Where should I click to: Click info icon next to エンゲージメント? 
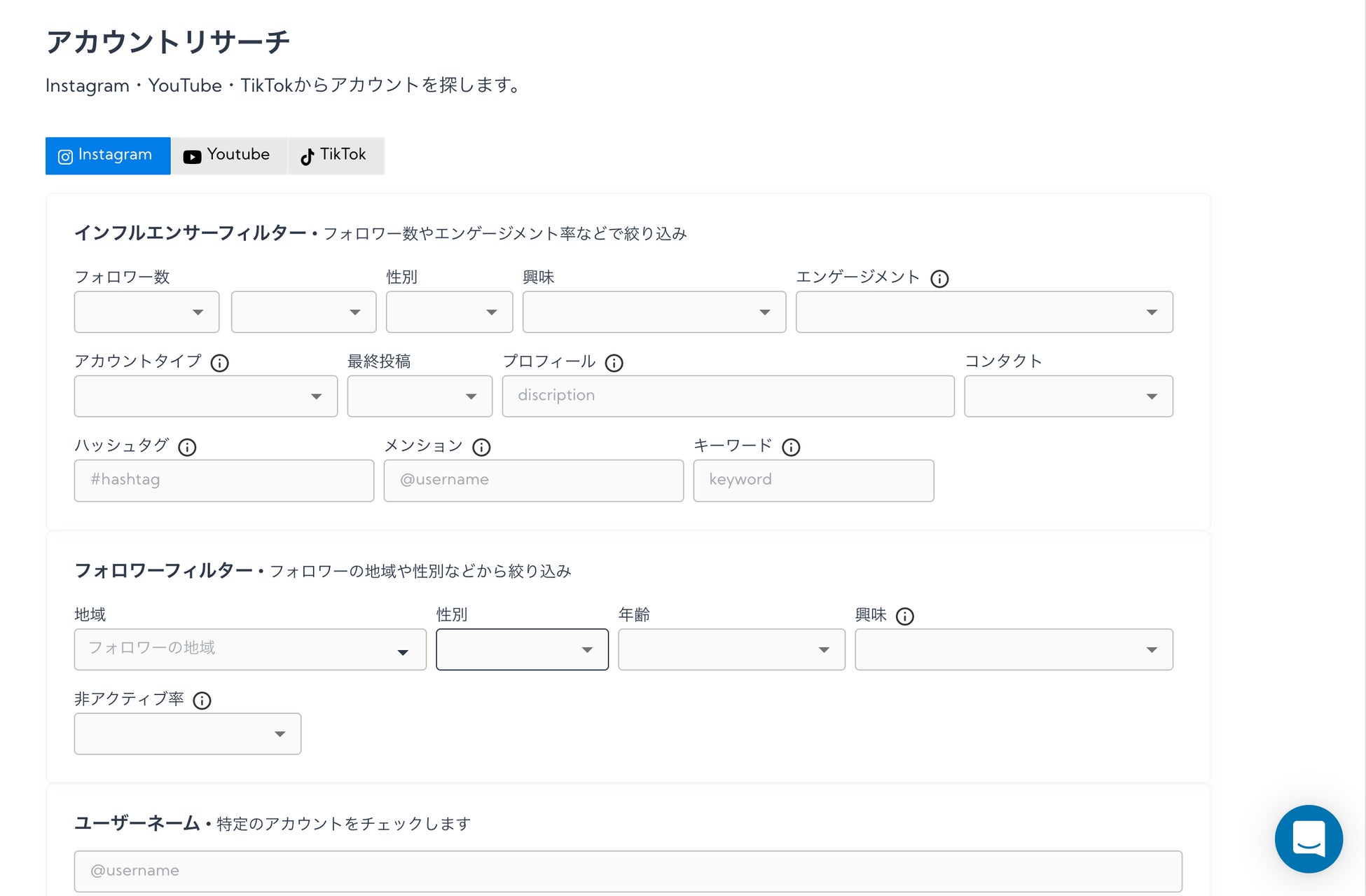pos(939,279)
